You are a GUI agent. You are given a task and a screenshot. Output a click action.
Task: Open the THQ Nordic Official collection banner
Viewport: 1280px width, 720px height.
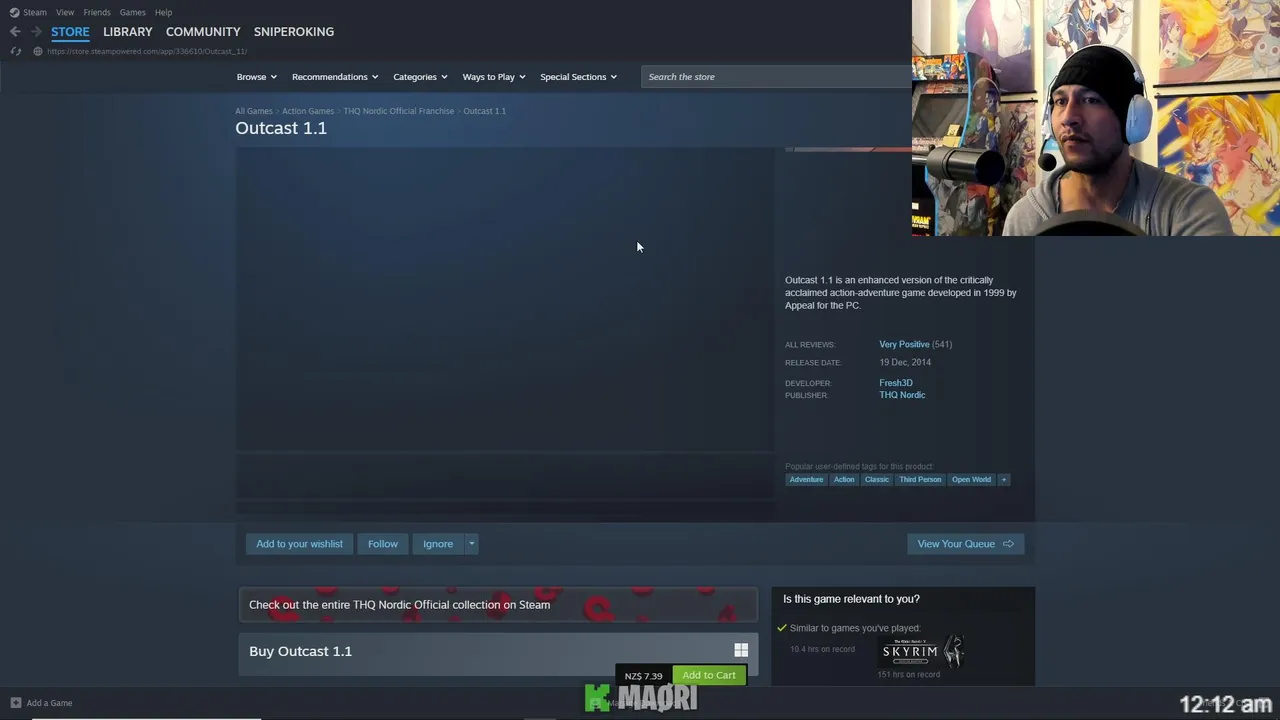(498, 605)
